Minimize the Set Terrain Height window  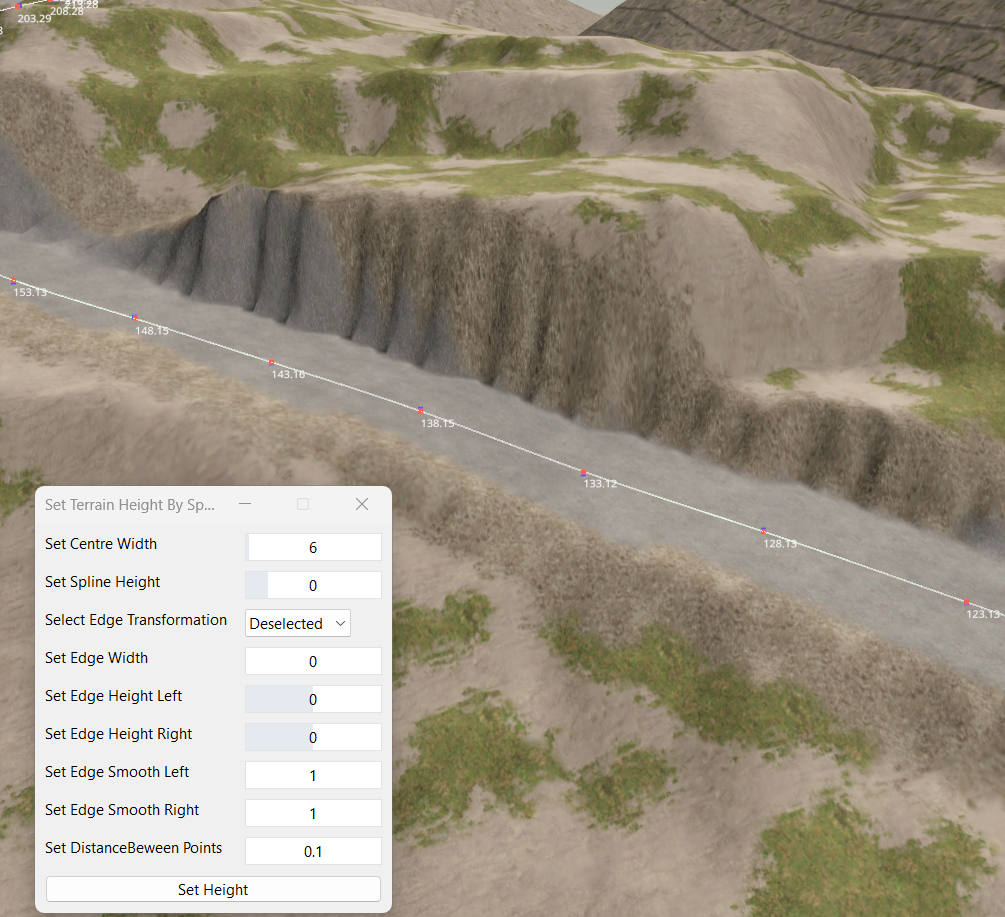(x=245, y=505)
